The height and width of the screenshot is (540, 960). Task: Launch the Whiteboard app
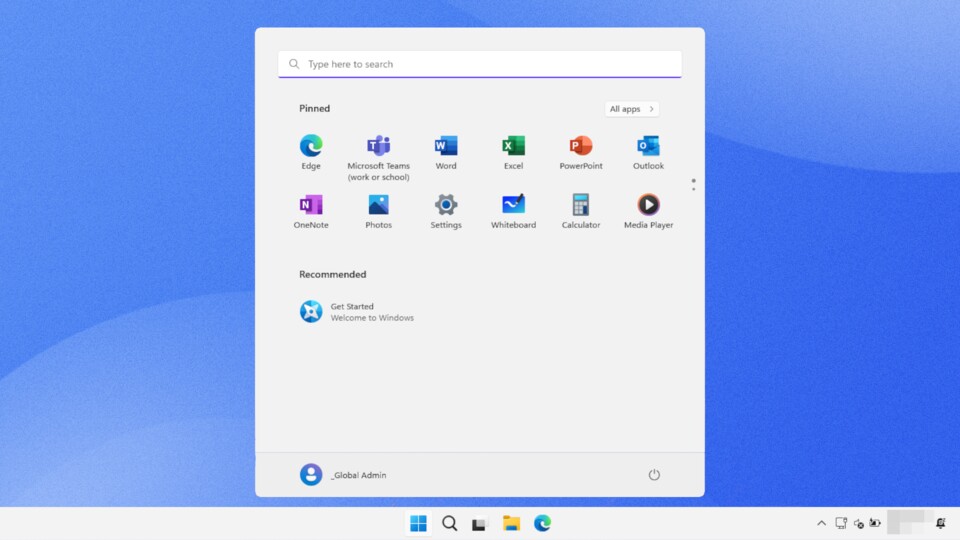(513, 211)
